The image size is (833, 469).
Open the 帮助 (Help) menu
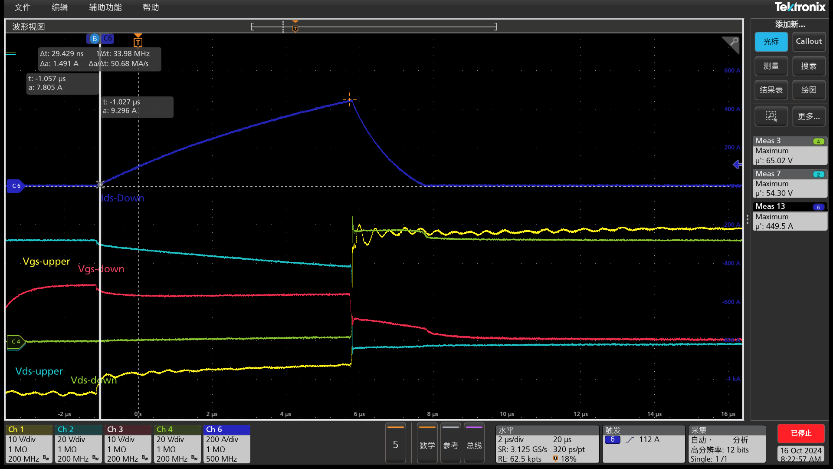pos(151,7)
